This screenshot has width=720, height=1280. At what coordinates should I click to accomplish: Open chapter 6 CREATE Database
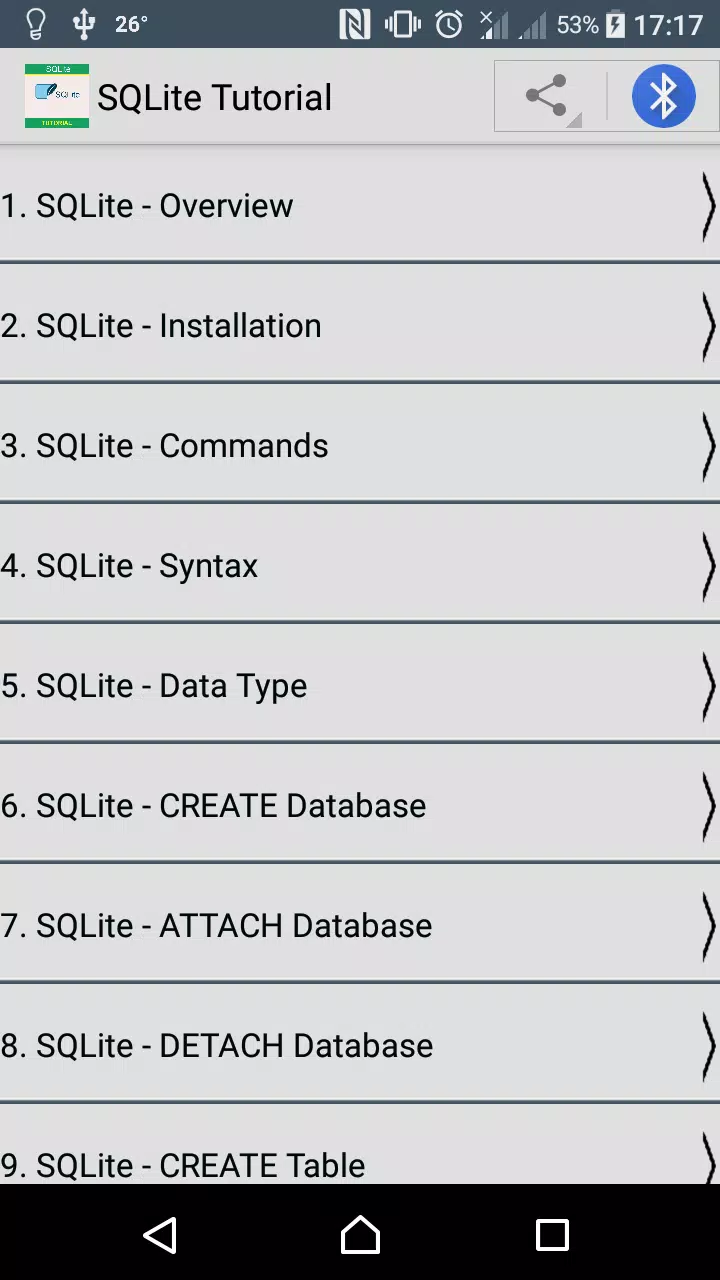360,805
